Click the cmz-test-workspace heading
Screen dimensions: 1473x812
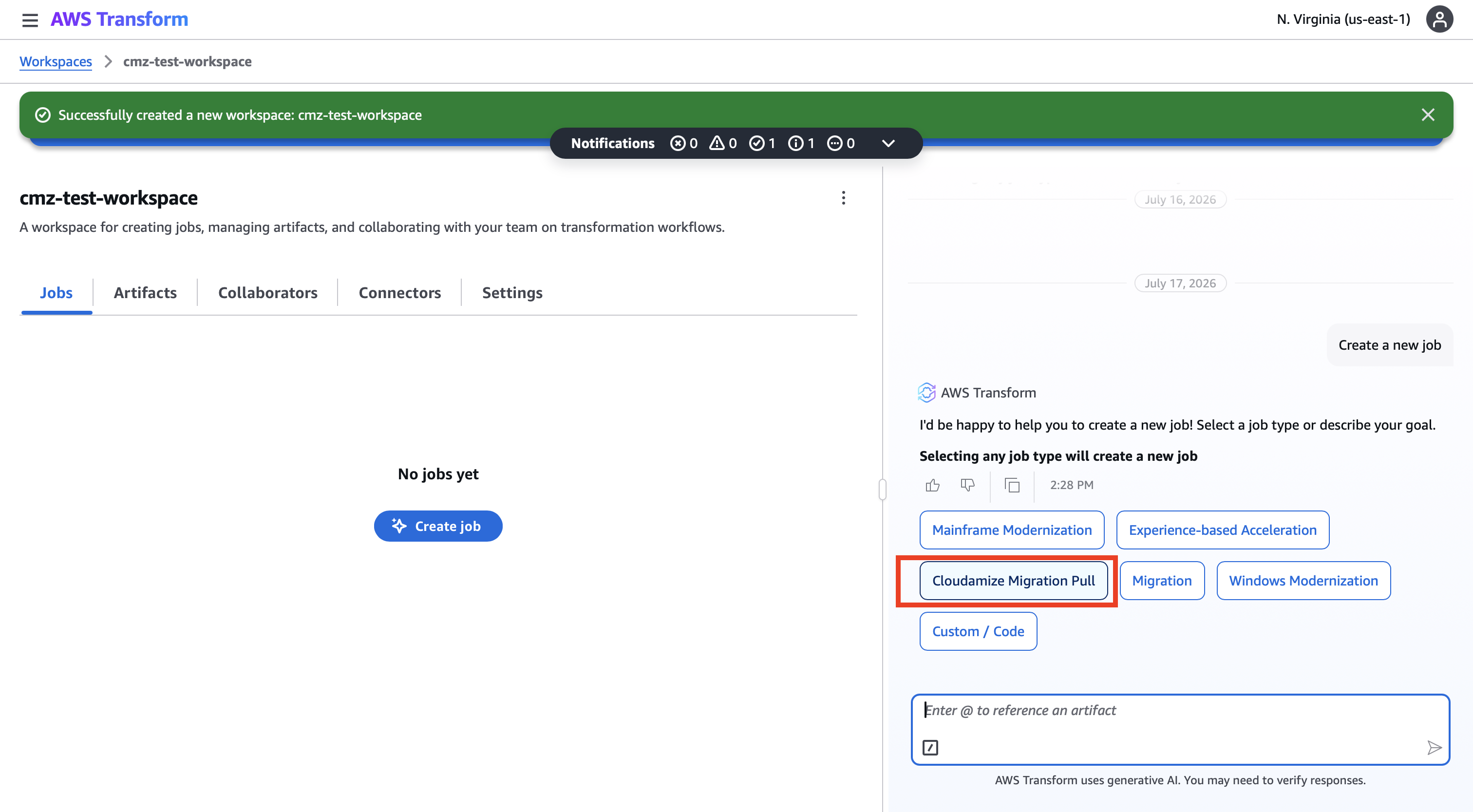109,198
